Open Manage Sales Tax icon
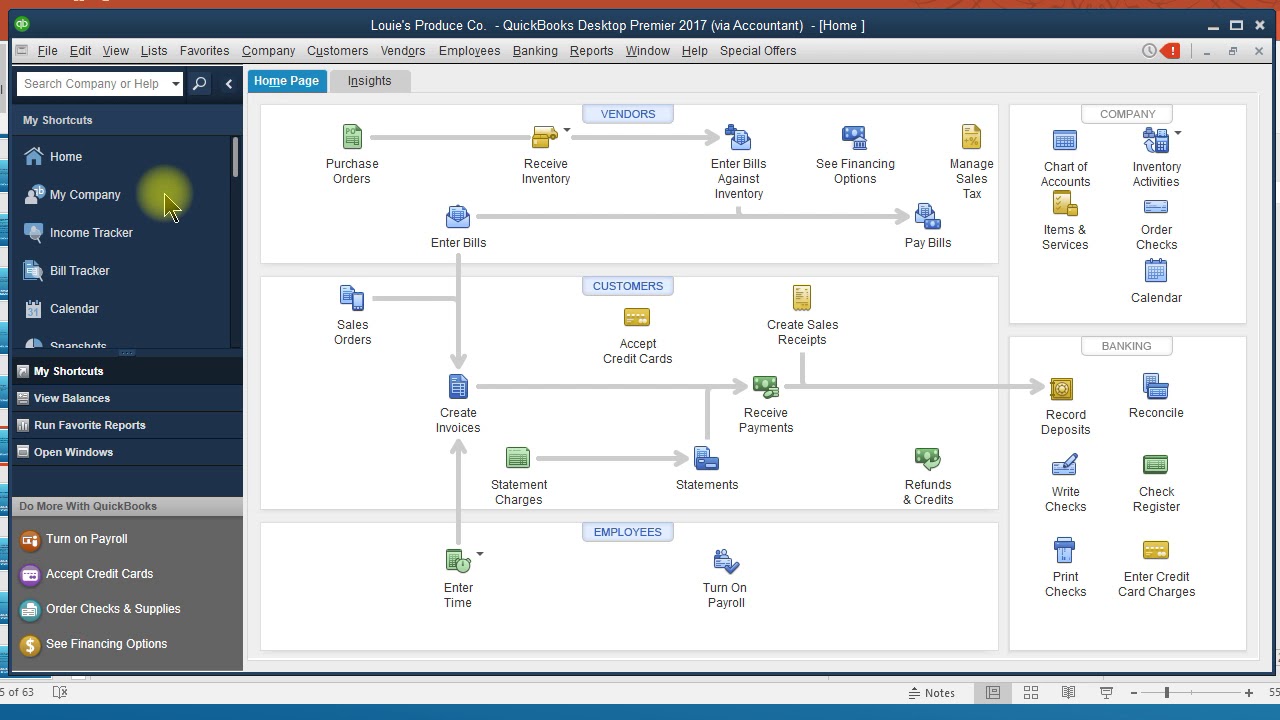The height and width of the screenshot is (720, 1280). pos(971,137)
